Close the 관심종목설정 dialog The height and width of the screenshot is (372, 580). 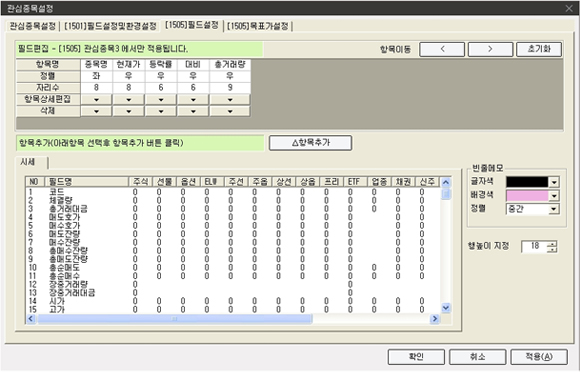point(569,8)
